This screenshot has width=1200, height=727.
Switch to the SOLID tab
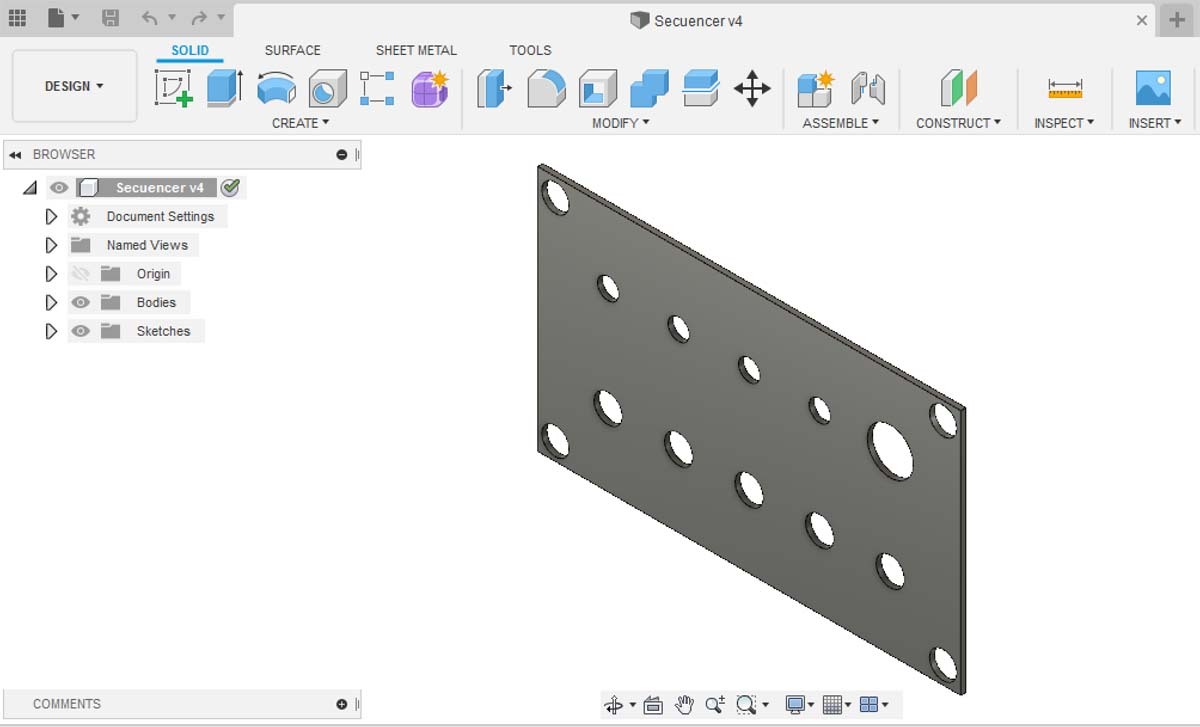pos(190,50)
